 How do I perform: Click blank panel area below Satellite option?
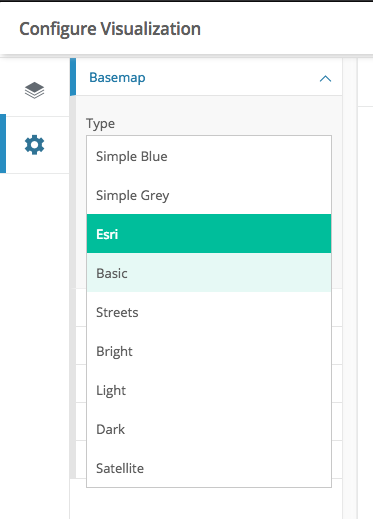click(209, 503)
